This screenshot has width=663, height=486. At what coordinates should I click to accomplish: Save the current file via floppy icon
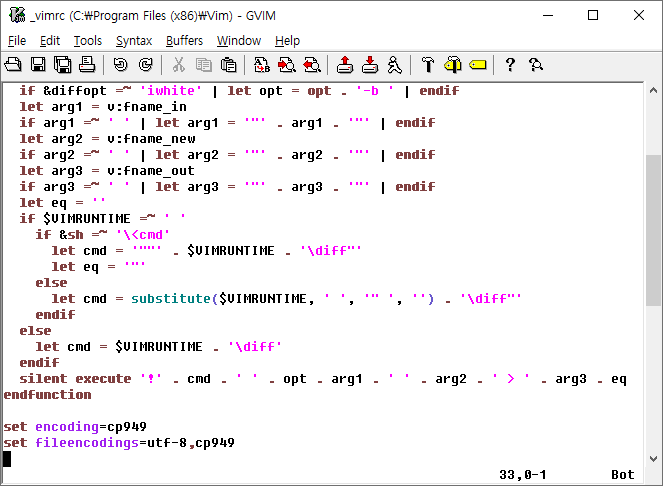click(x=38, y=65)
